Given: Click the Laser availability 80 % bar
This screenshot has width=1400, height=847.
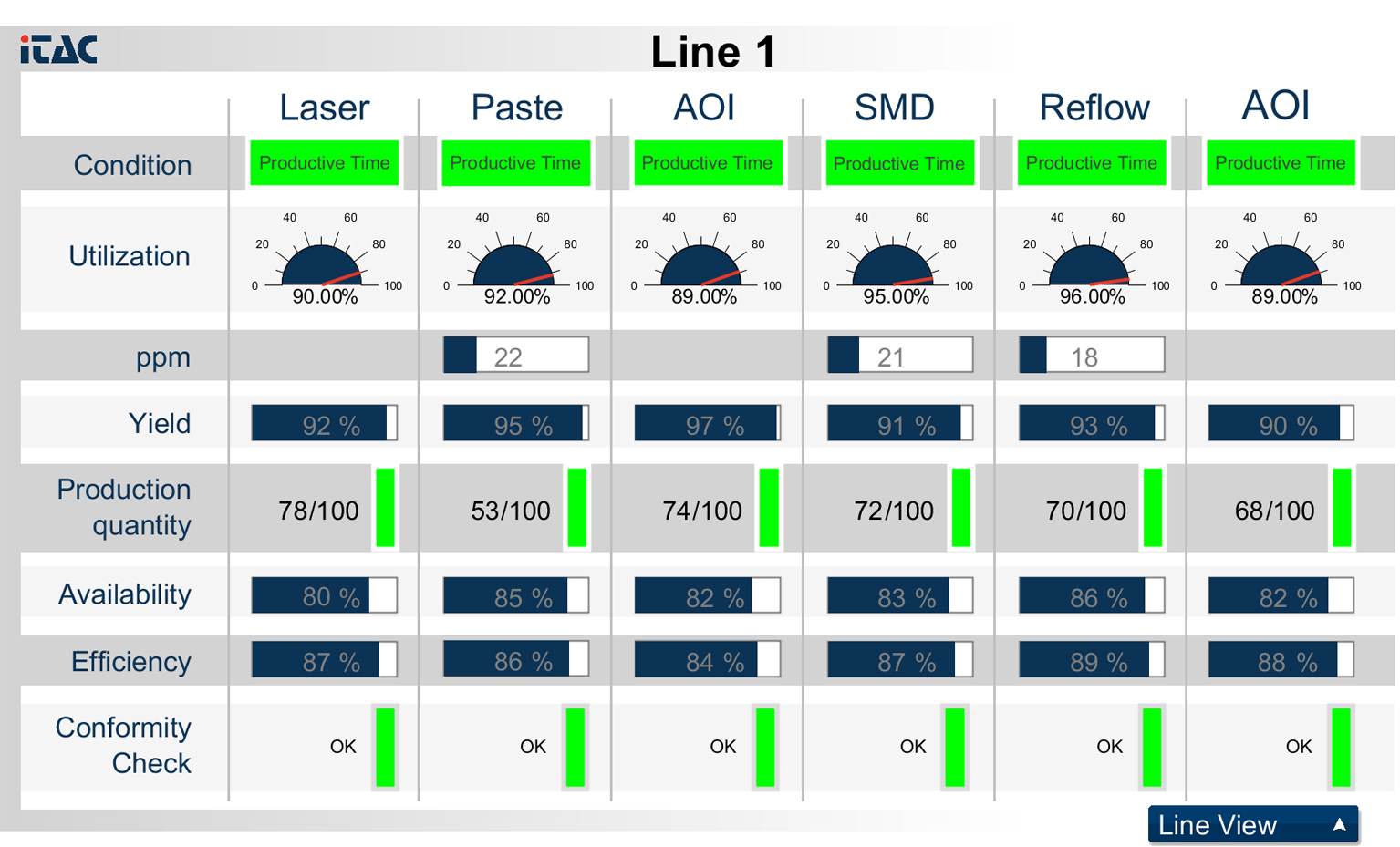Looking at the screenshot, I should point(324,596).
